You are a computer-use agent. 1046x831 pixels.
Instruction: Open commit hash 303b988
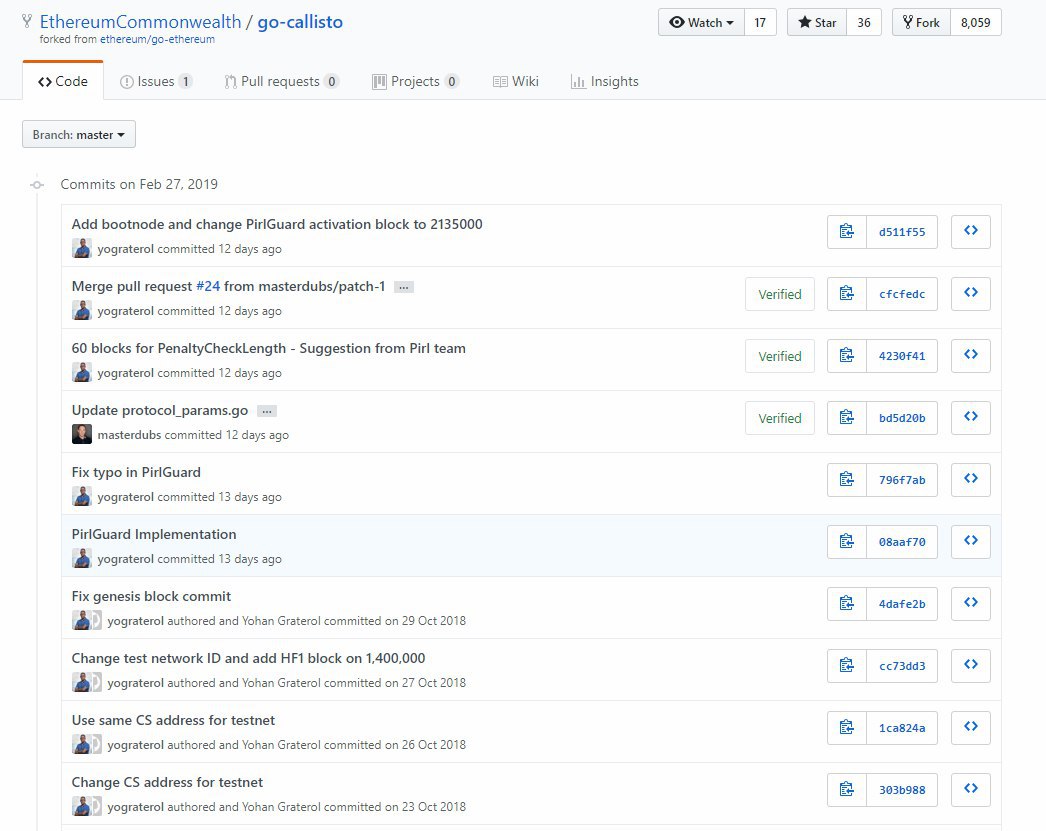(902, 790)
